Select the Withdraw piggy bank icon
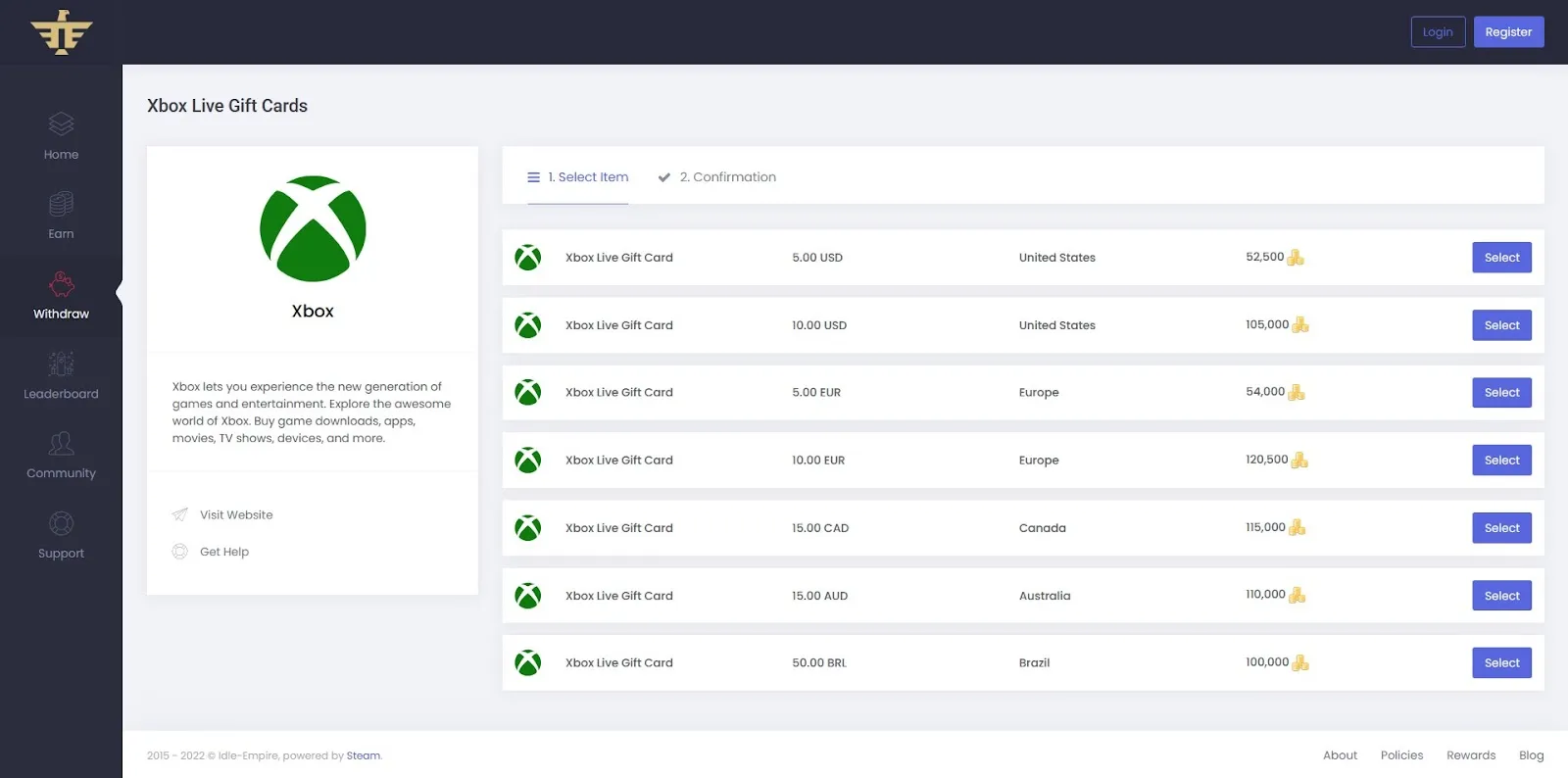1568x778 pixels. [61, 284]
